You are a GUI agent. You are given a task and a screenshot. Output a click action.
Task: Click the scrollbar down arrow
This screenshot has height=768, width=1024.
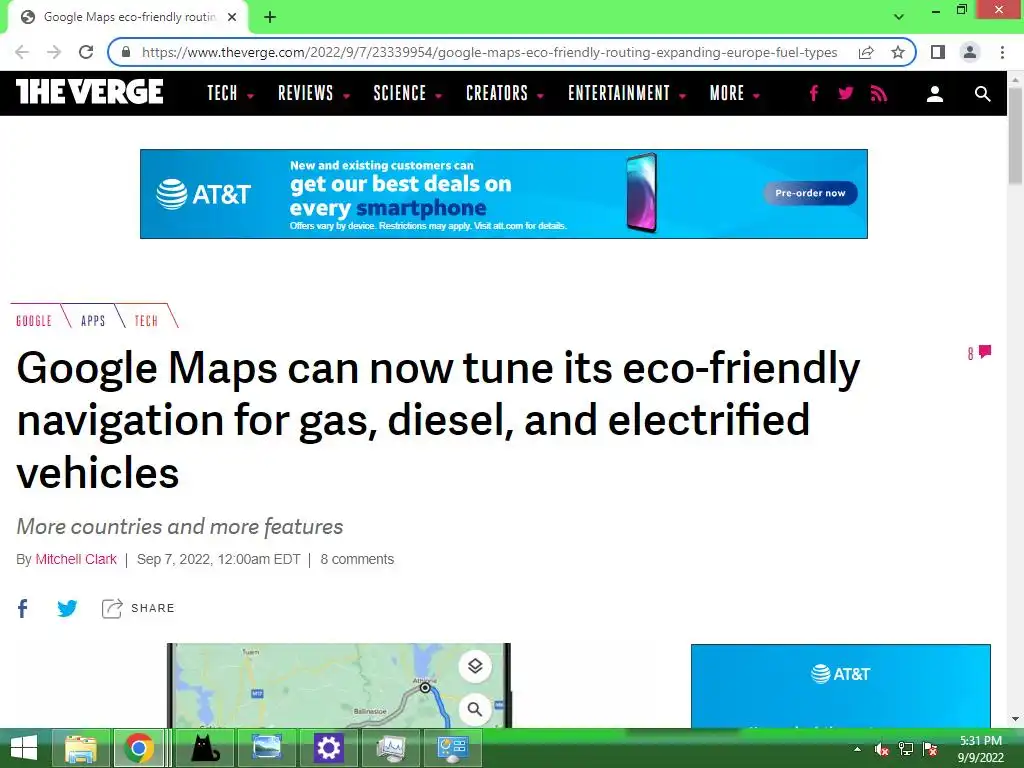[x=1015, y=720]
